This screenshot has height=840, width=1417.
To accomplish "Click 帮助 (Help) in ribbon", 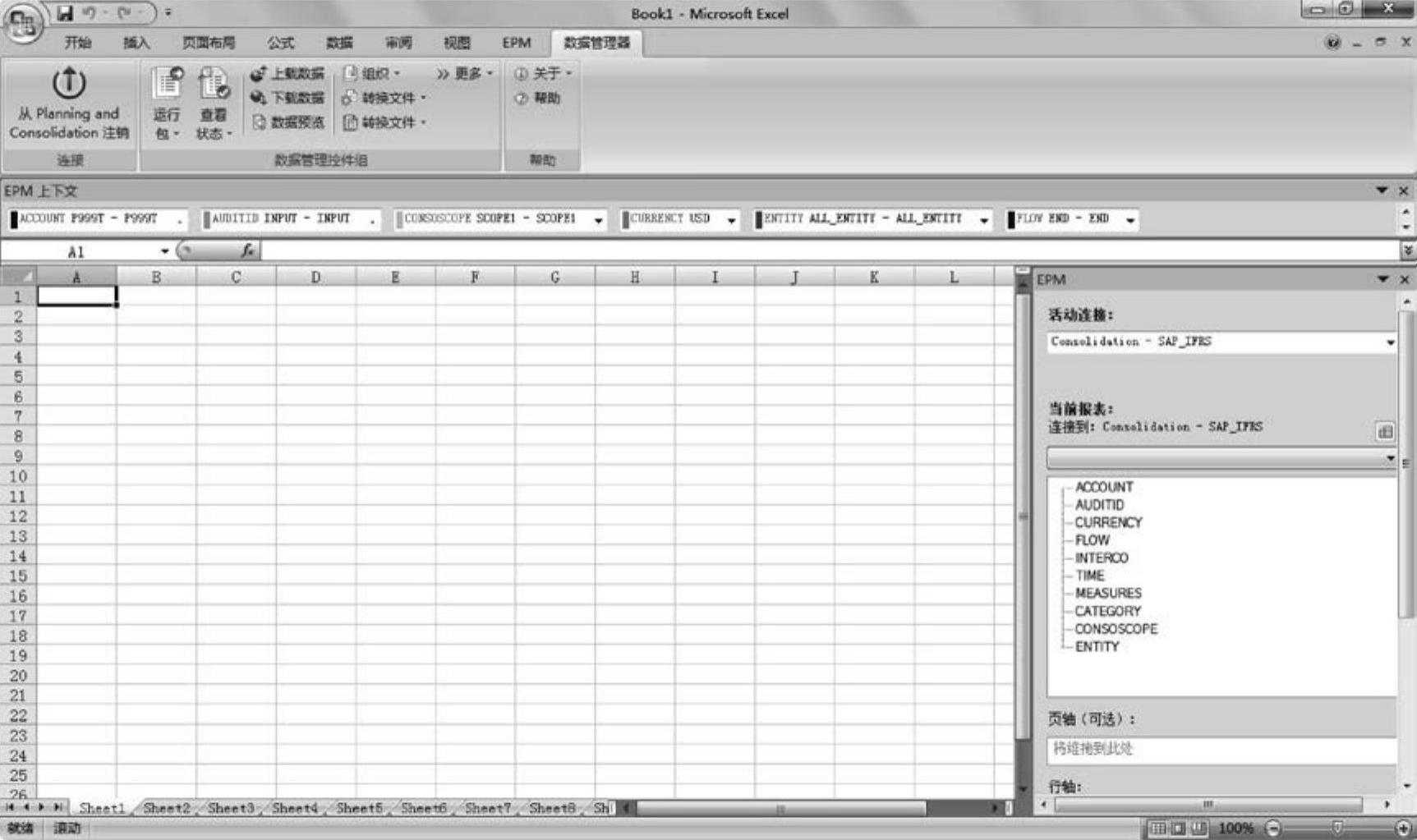I will click(x=537, y=98).
